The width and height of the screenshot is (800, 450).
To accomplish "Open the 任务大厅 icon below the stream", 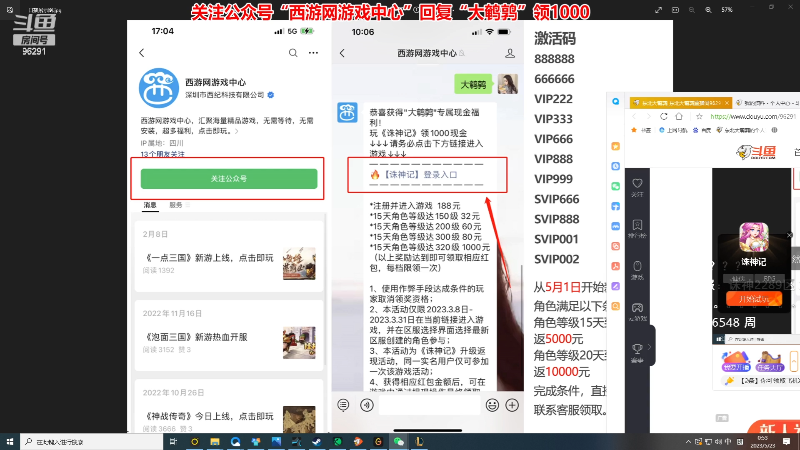I will [770, 362].
